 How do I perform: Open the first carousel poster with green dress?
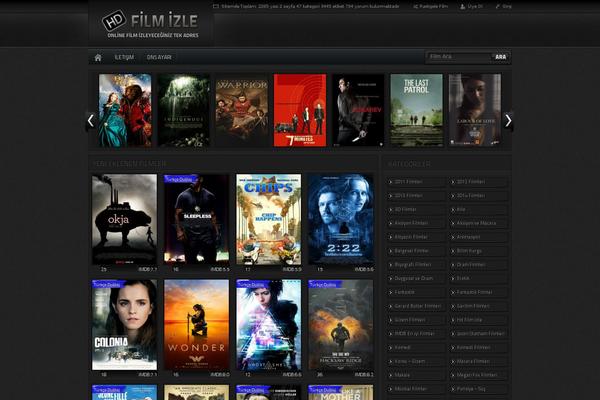[125, 110]
